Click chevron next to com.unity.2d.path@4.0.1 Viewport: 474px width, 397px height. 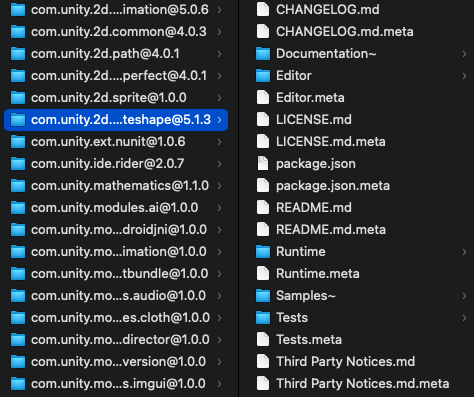219,54
